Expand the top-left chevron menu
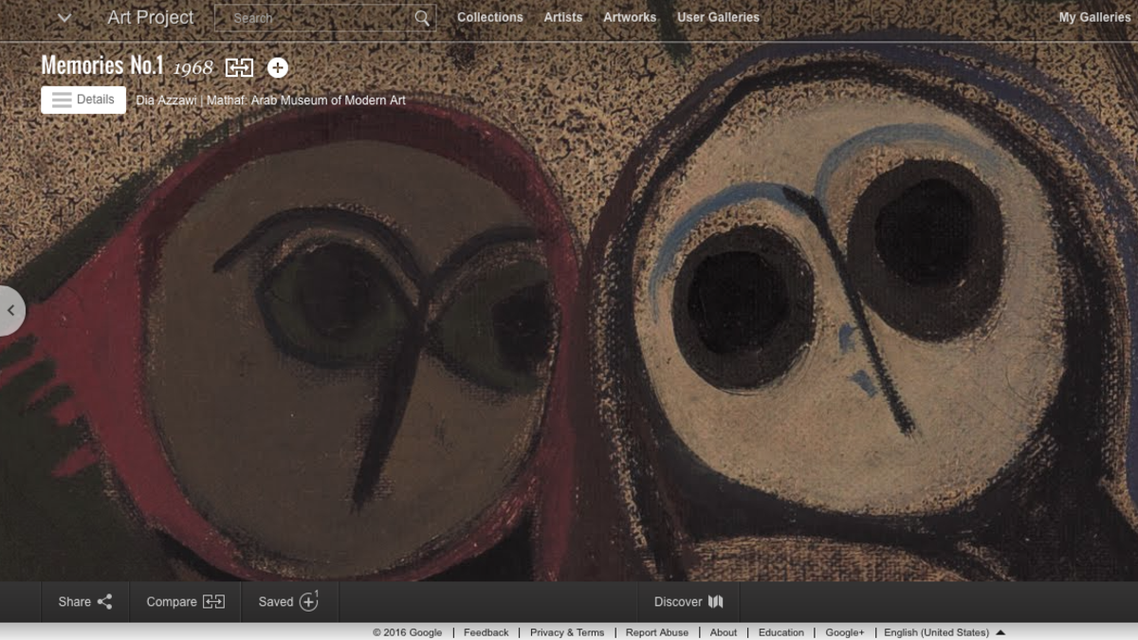The height and width of the screenshot is (640, 1138). click(65, 17)
